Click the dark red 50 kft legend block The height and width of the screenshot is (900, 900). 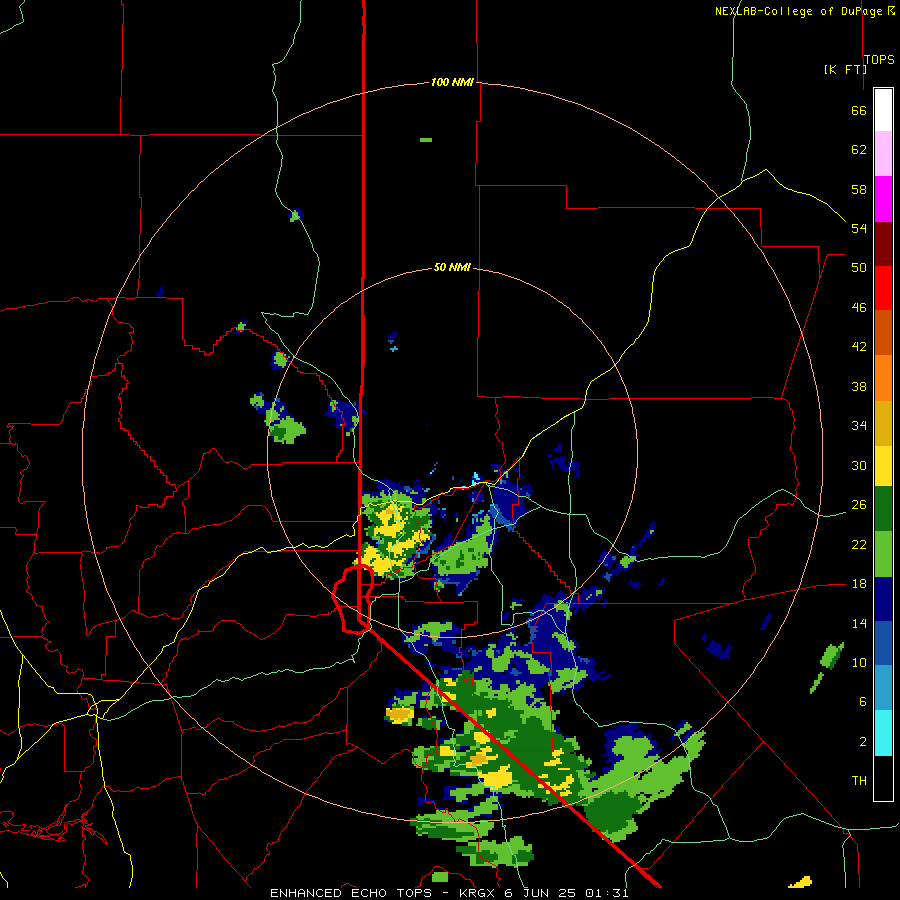tap(883, 245)
